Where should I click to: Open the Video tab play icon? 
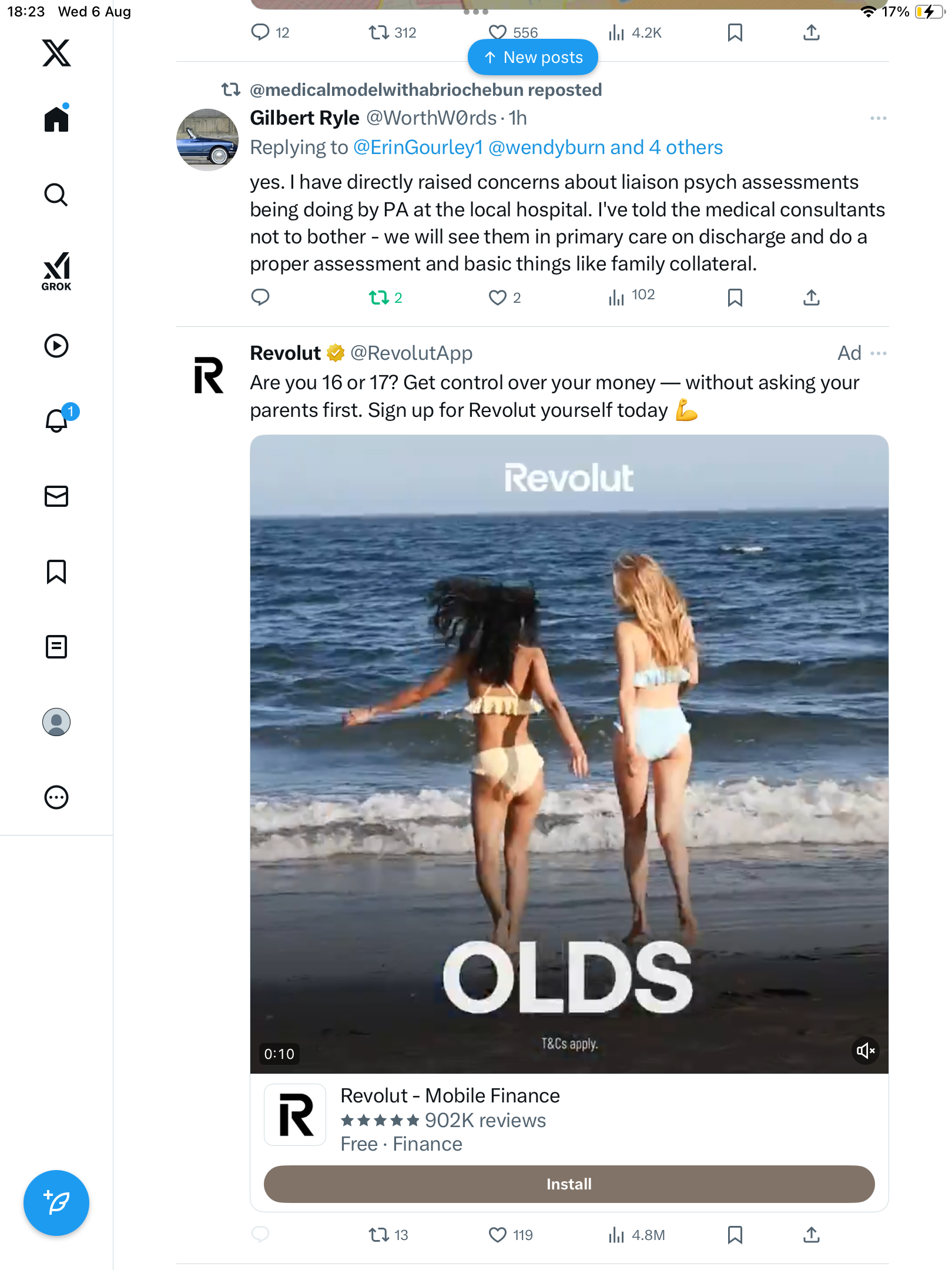click(x=56, y=346)
